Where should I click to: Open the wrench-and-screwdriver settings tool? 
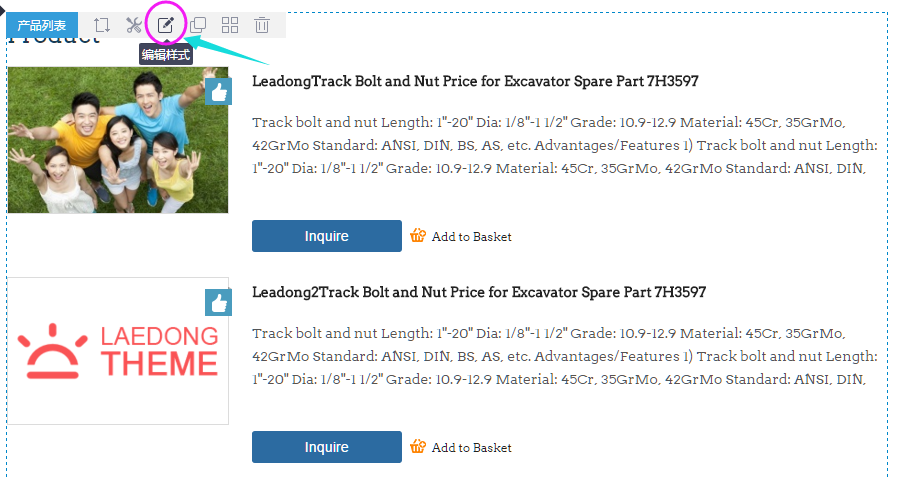pyautogui.click(x=134, y=25)
